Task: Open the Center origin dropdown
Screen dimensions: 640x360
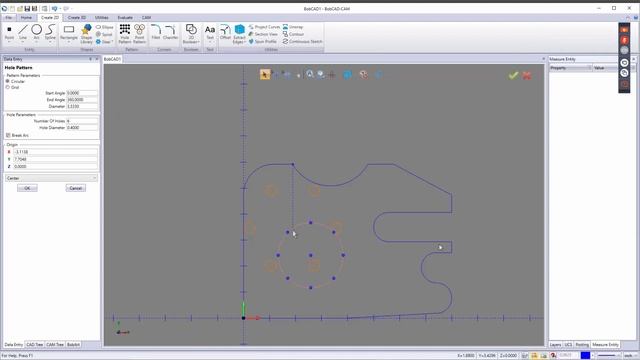Action: (x=51, y=178)
